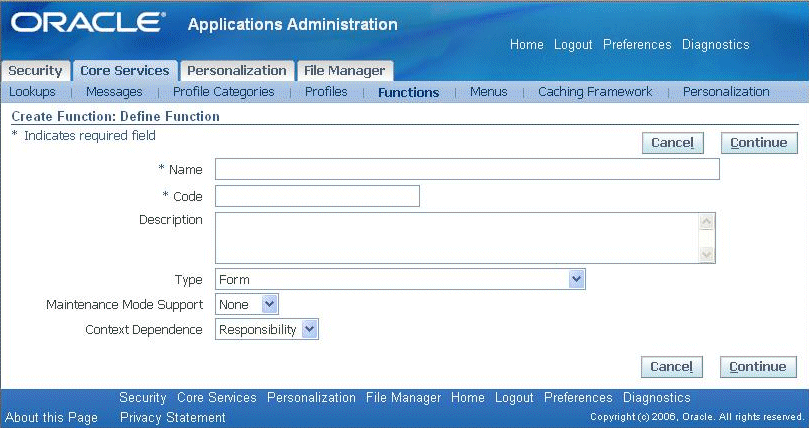Click Personalization link in footer
Viewport: 809px width, 428px height.
coord(311,398)
